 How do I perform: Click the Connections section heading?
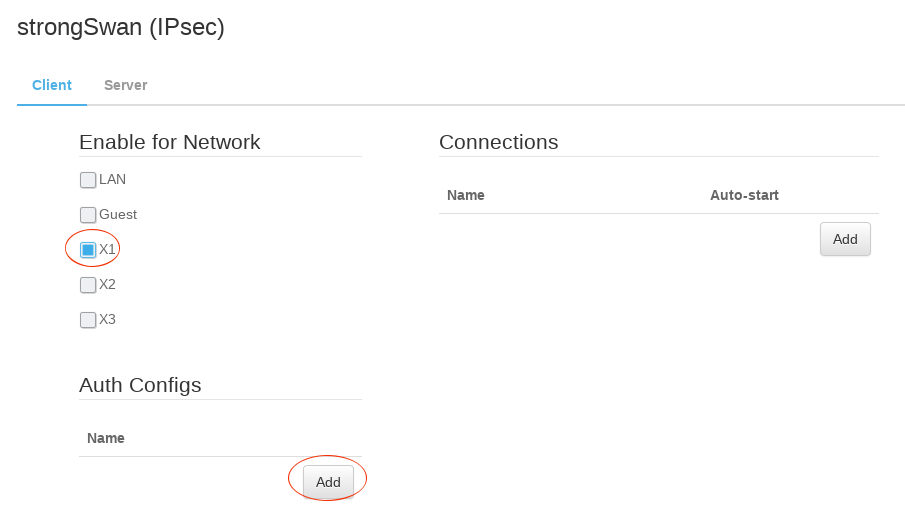[x=498, y=142]
